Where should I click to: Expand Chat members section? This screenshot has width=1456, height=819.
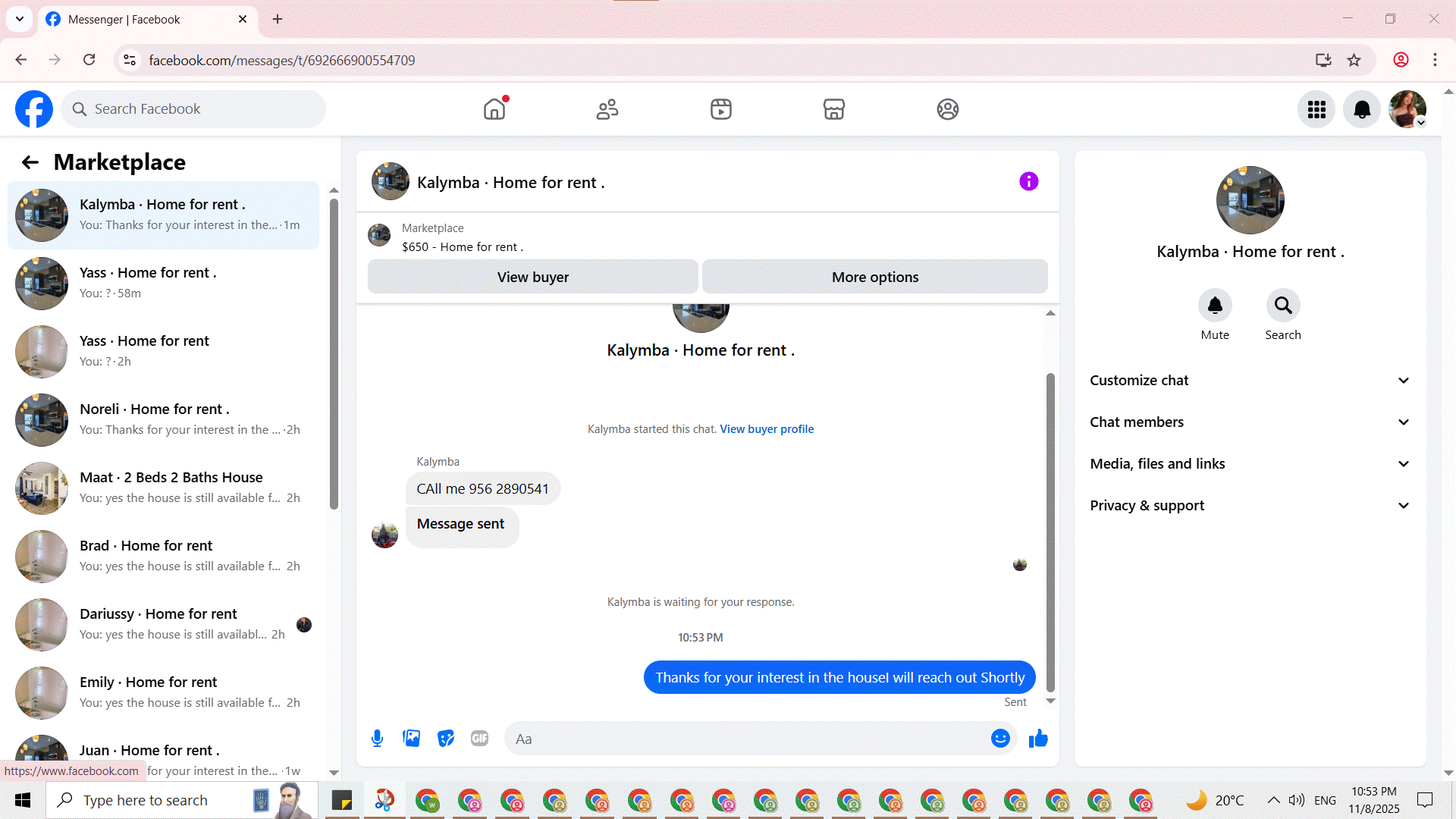pyautogui.click(x=1250, y=422)
